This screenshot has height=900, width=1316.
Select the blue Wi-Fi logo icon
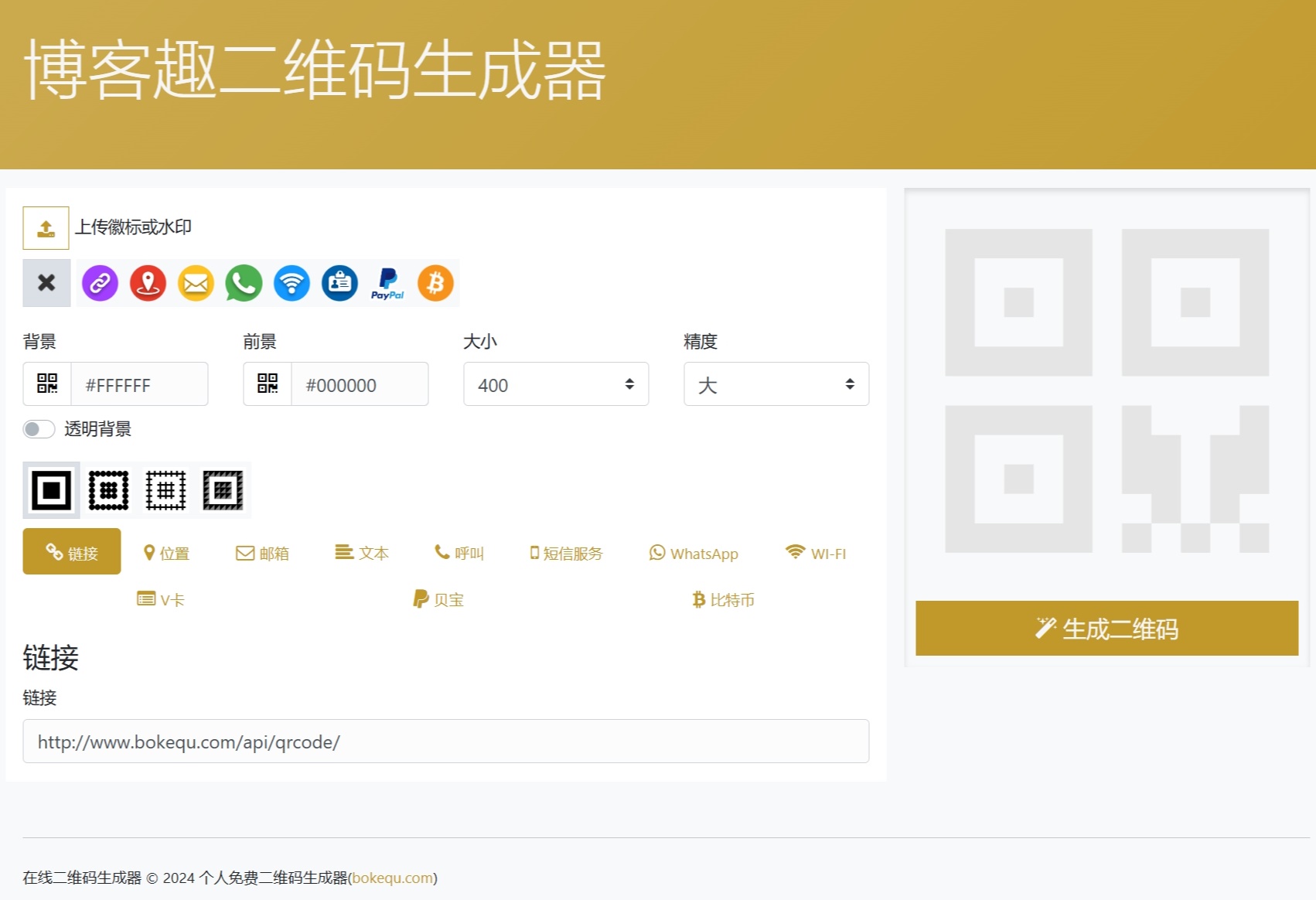click(x=291, y=283)
